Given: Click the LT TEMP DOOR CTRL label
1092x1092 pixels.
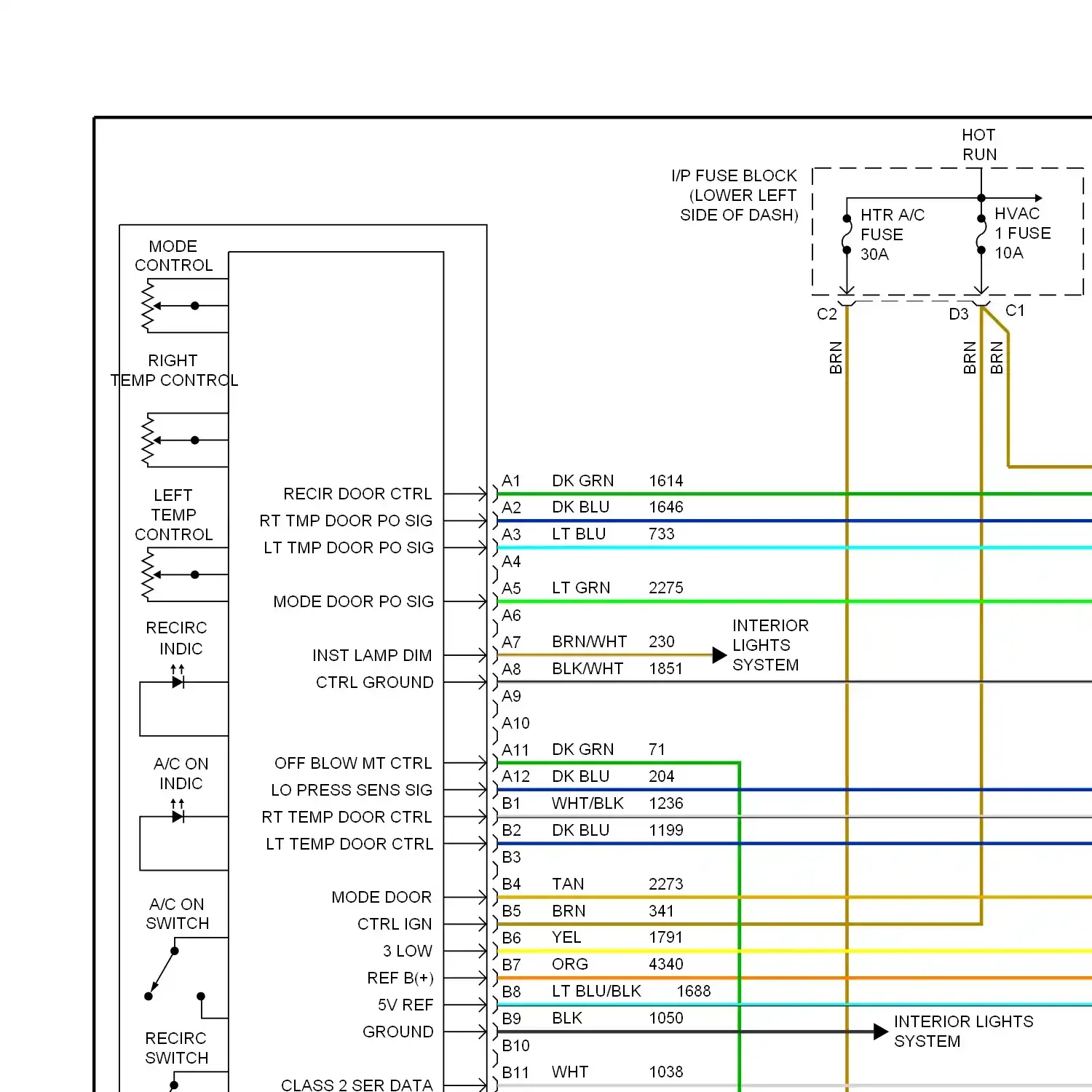Looking at the screenshot, I should click(349, 844).
